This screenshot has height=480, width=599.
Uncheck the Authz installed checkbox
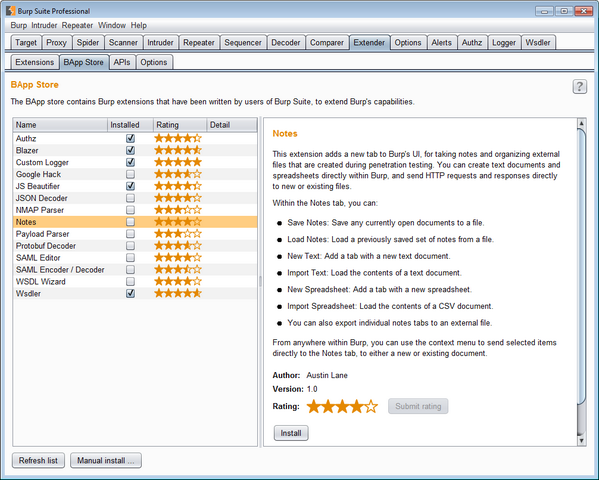tap(130, 138)
